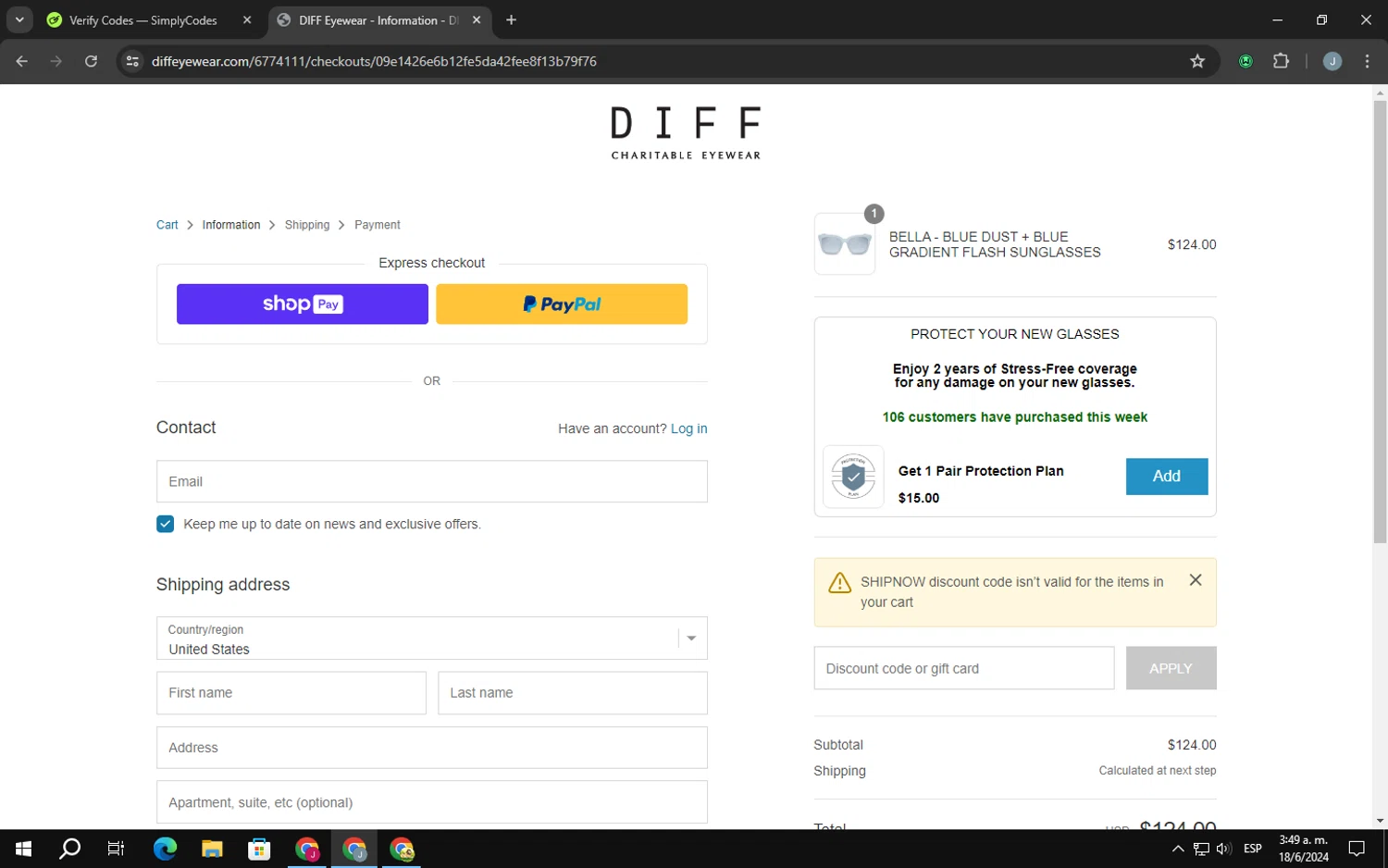Pay with PayPal express checkout
1388x868 pixels.
point(562,304)
